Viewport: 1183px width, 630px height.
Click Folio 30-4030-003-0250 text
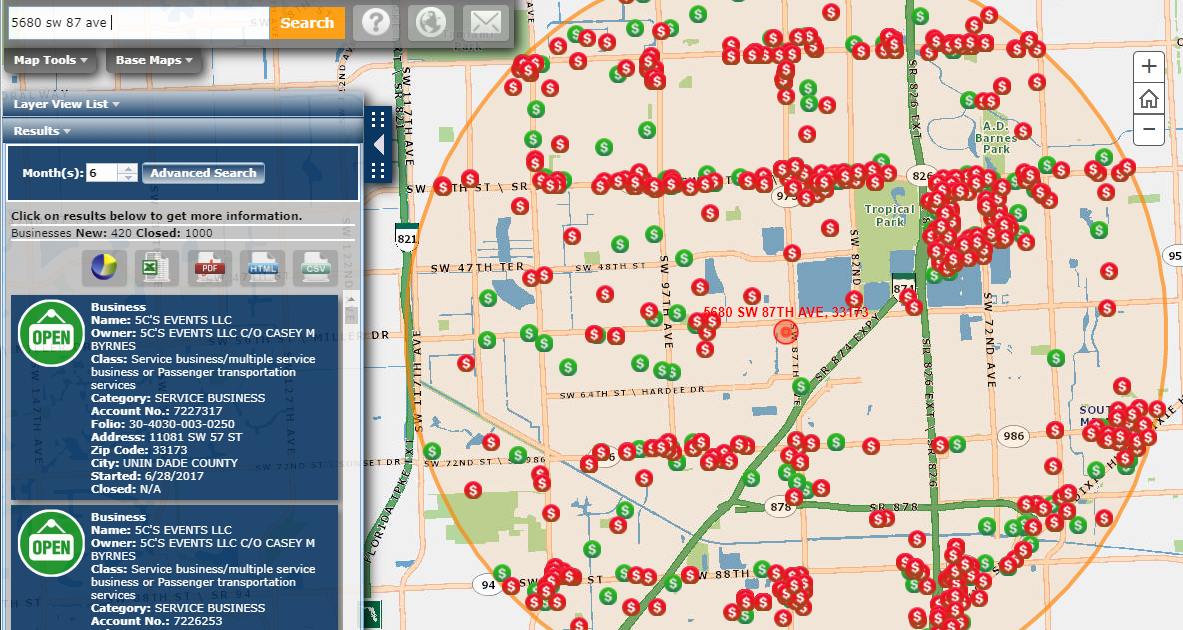pyautogui.click(x=163, y=424)
